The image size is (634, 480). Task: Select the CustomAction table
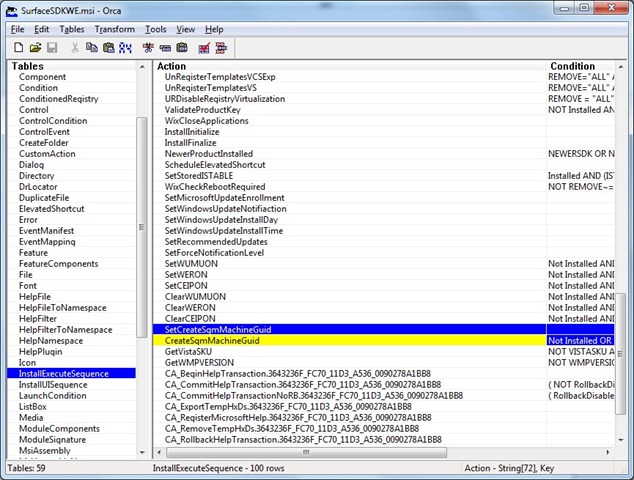[x=47, y=154]
